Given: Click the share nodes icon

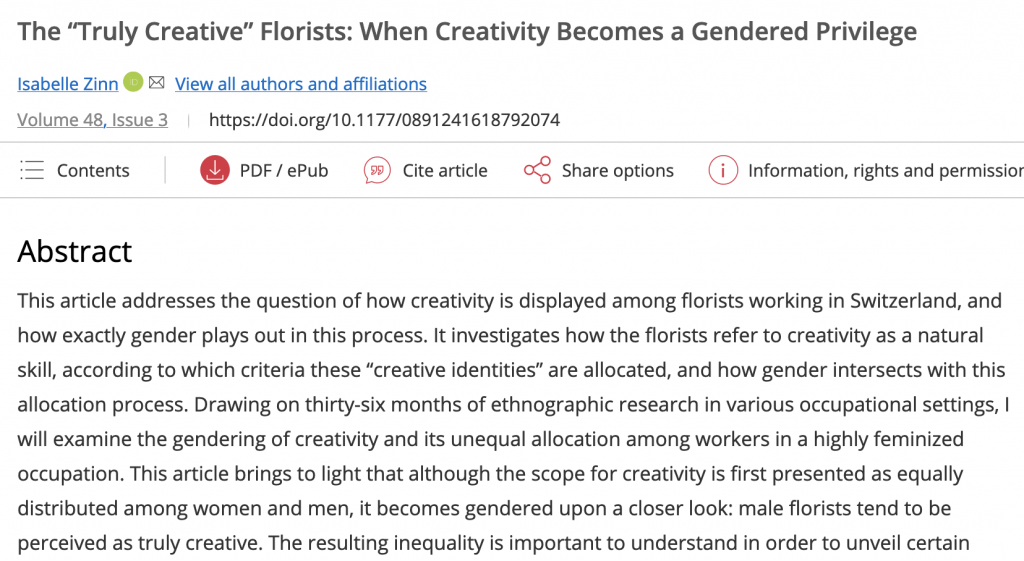Looking at the screenshot, I should click(537, 170).
